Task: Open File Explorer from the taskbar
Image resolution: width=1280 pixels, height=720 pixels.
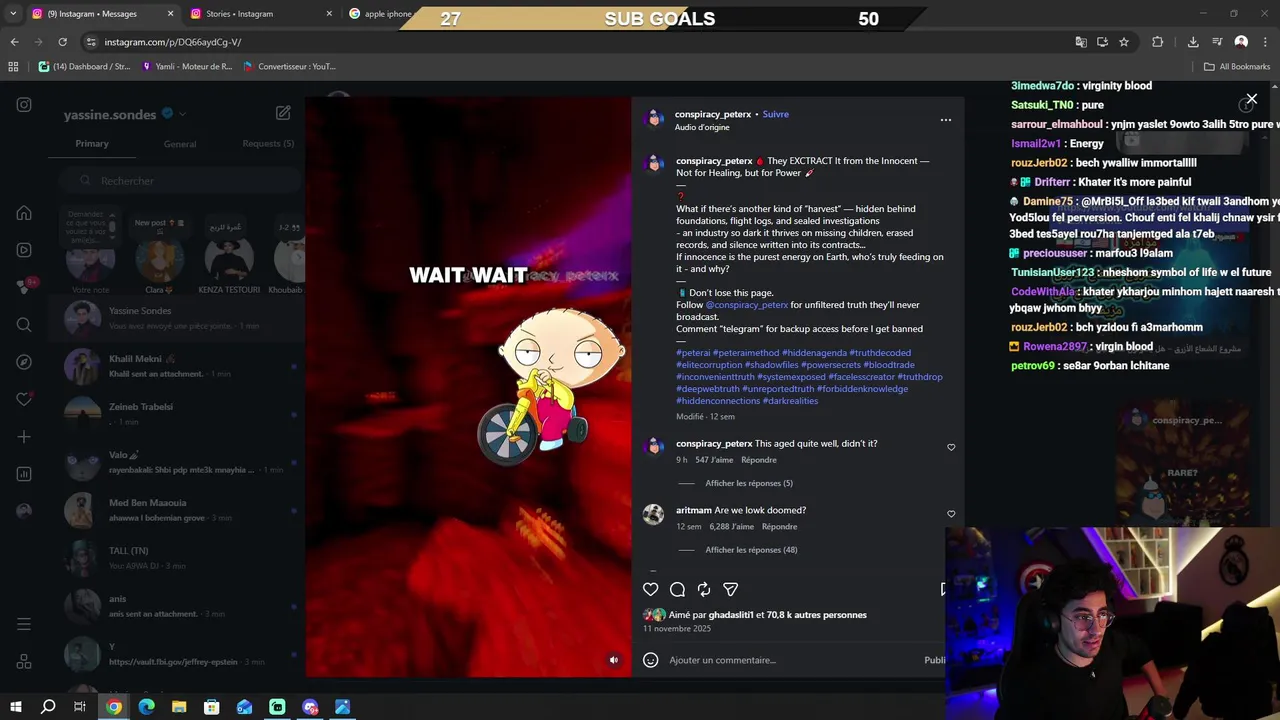Action: (x=179, y=707)
